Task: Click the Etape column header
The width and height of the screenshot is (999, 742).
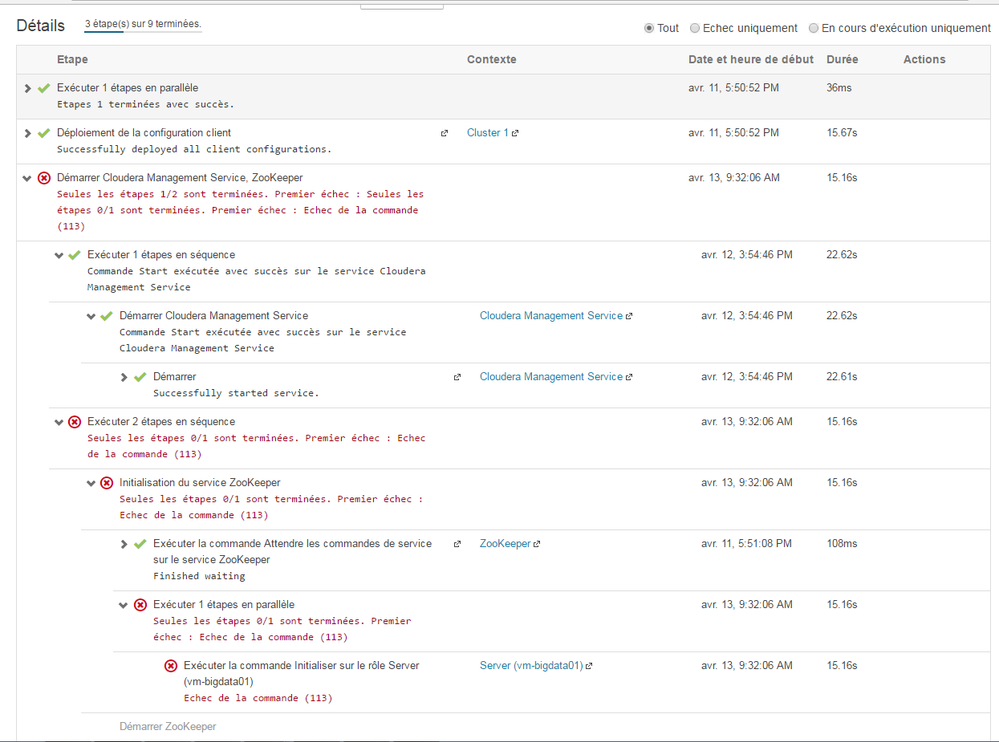Action: click(72, 60)
